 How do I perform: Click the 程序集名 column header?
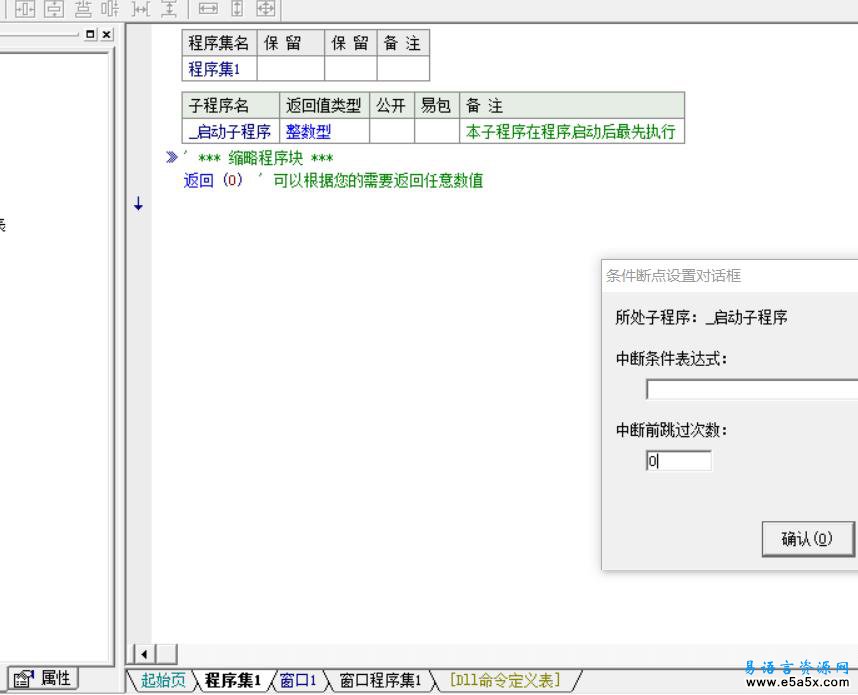pos(219,43)
